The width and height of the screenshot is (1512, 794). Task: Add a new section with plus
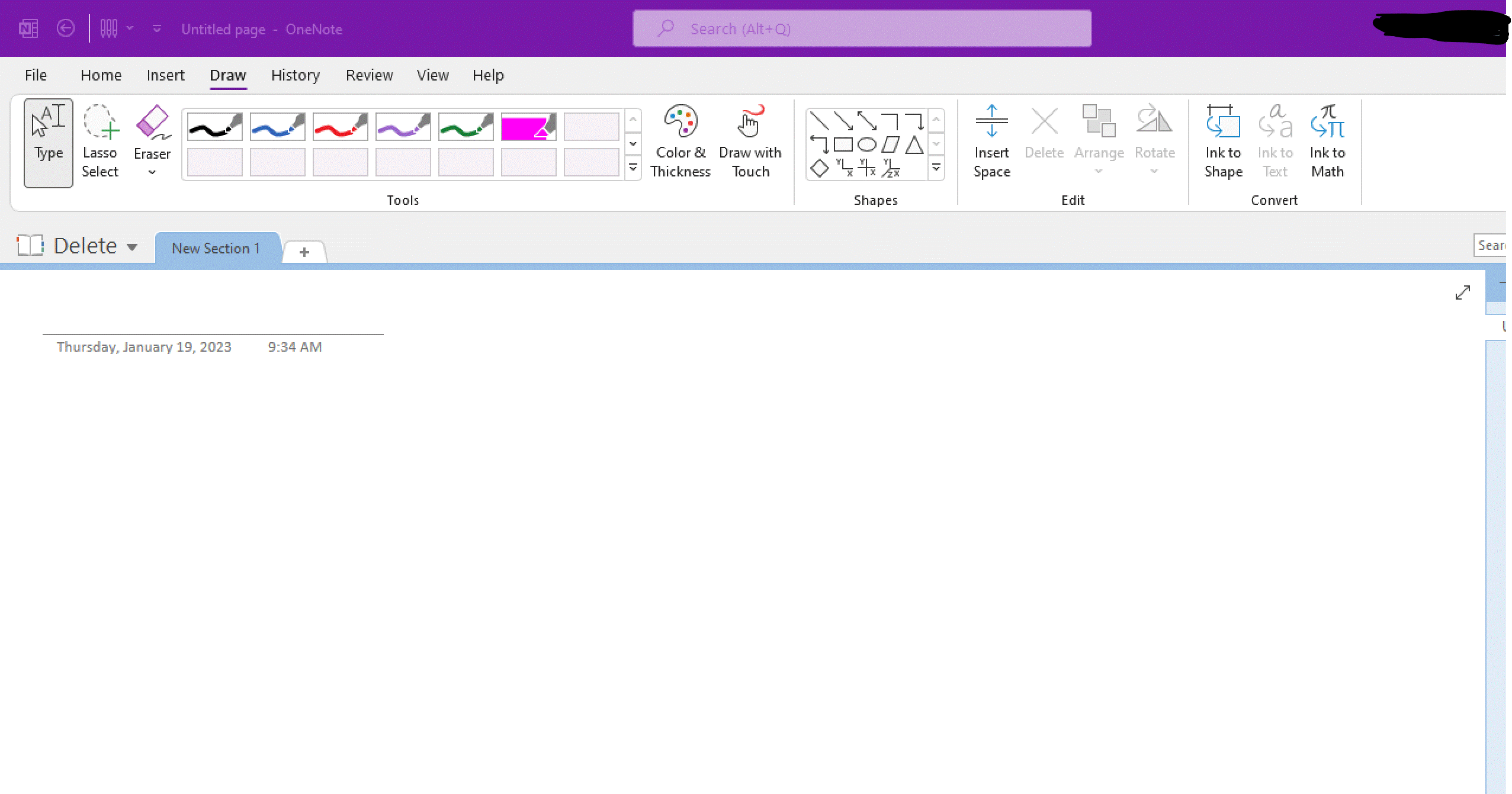[x=304, y=252]
